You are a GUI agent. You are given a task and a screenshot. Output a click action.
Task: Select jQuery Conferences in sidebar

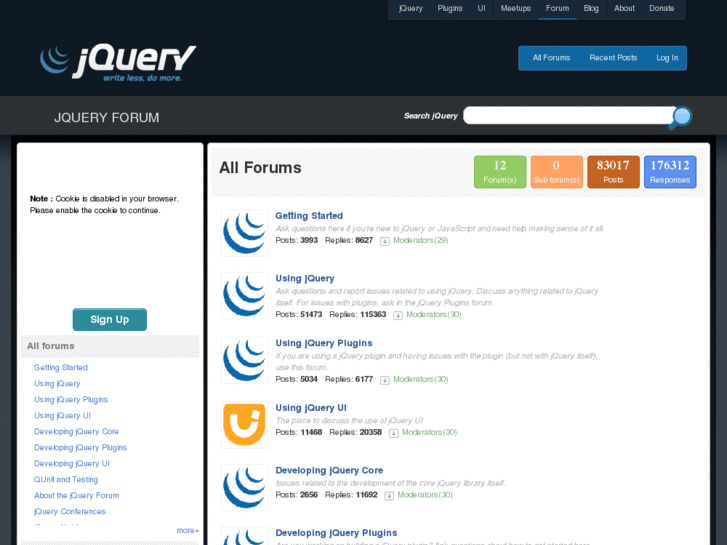[x=70, y=512]
